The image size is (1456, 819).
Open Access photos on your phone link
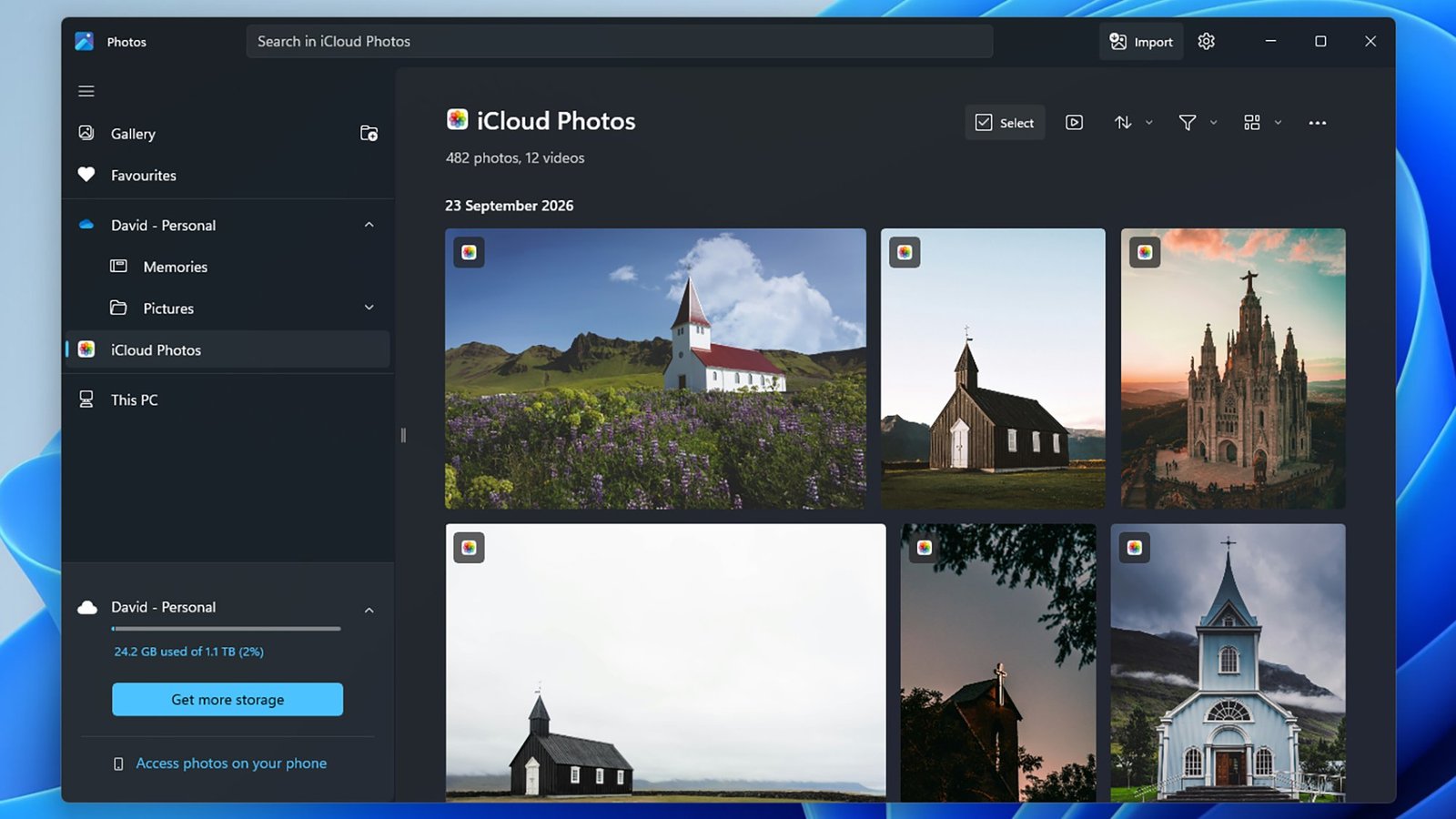click(231, 763)
